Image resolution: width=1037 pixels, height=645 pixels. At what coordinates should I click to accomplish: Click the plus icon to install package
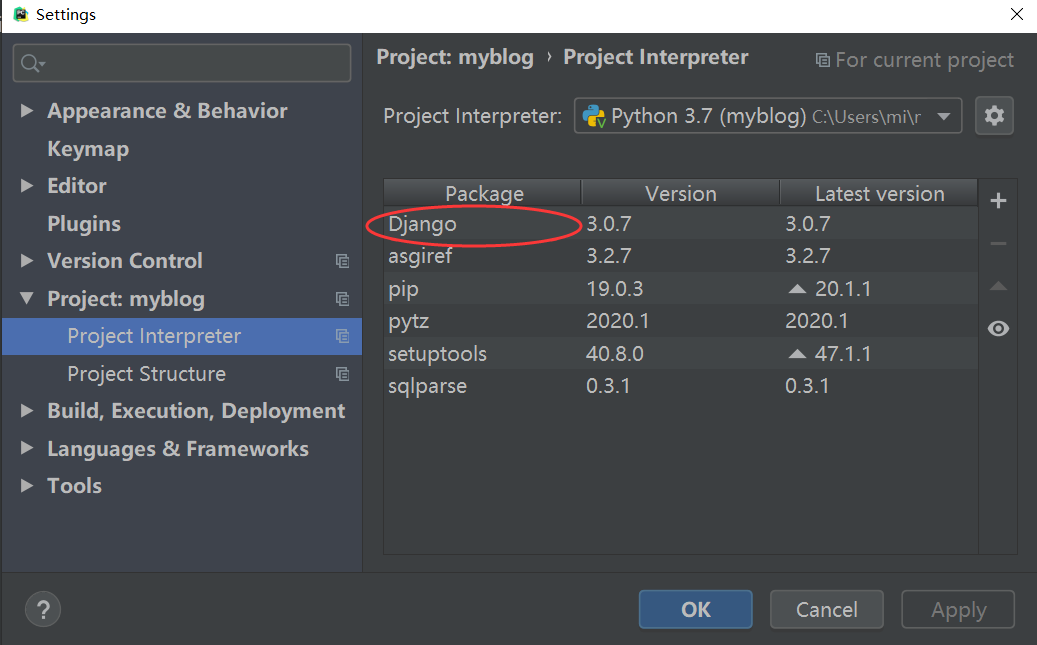pos(997,201)
